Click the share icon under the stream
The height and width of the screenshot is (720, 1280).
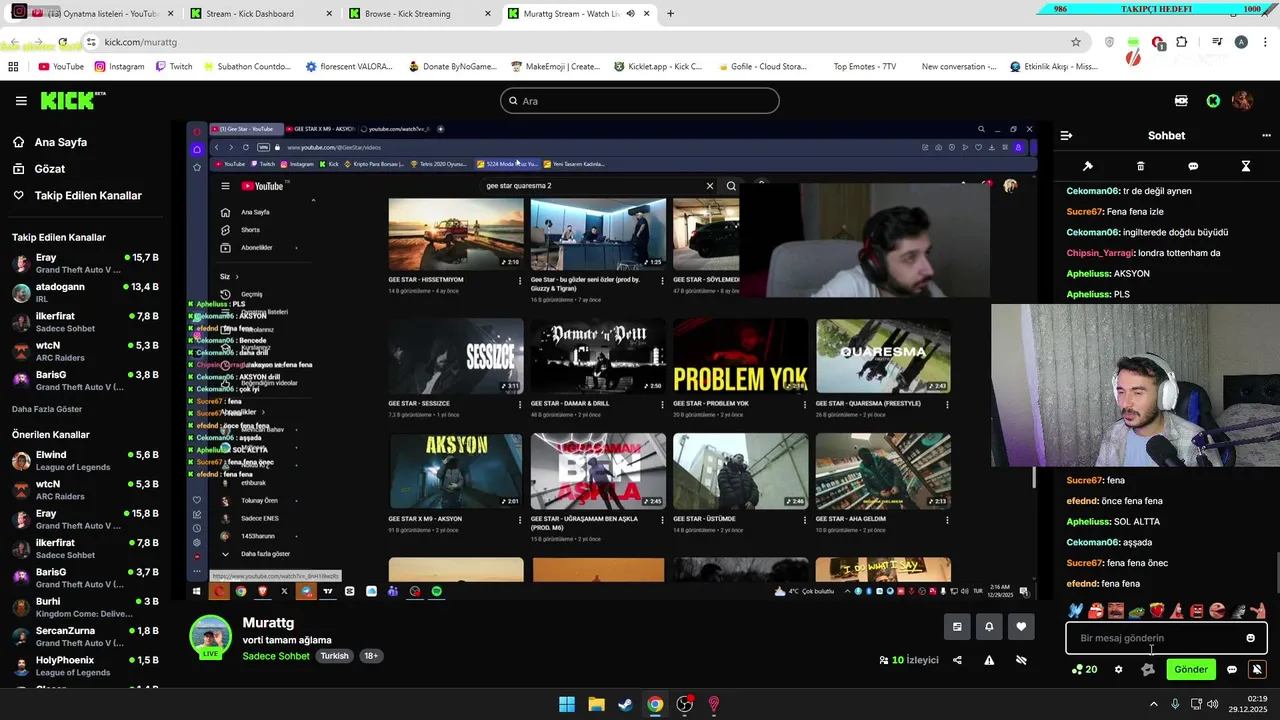pyautogui.click(x=957, y=660)
